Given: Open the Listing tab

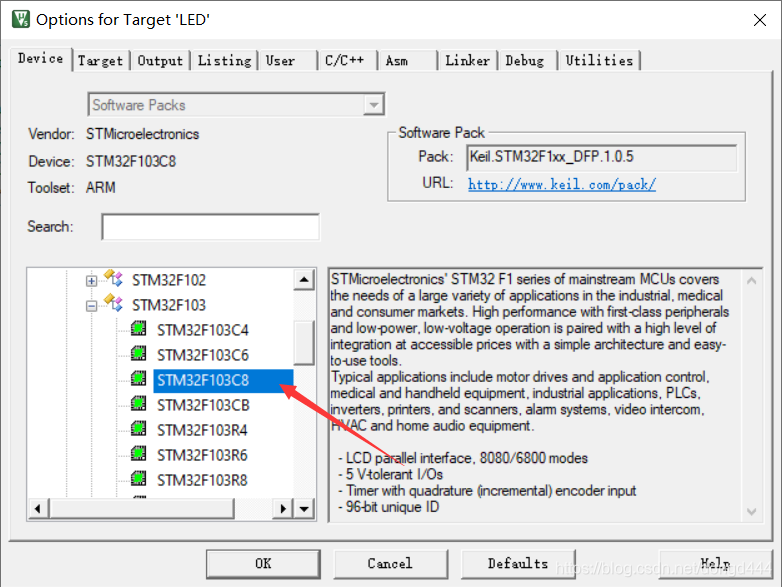Looking at the screenshot, I should (x=224, y=61).
